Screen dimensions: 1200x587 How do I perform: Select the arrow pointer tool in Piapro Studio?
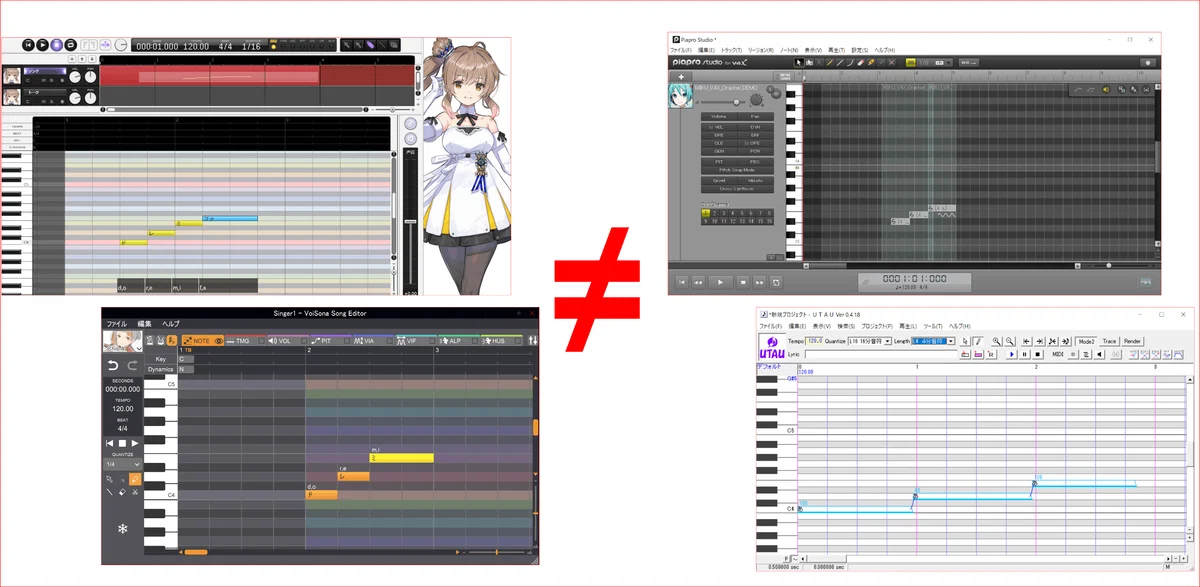[x=798, y=62]
